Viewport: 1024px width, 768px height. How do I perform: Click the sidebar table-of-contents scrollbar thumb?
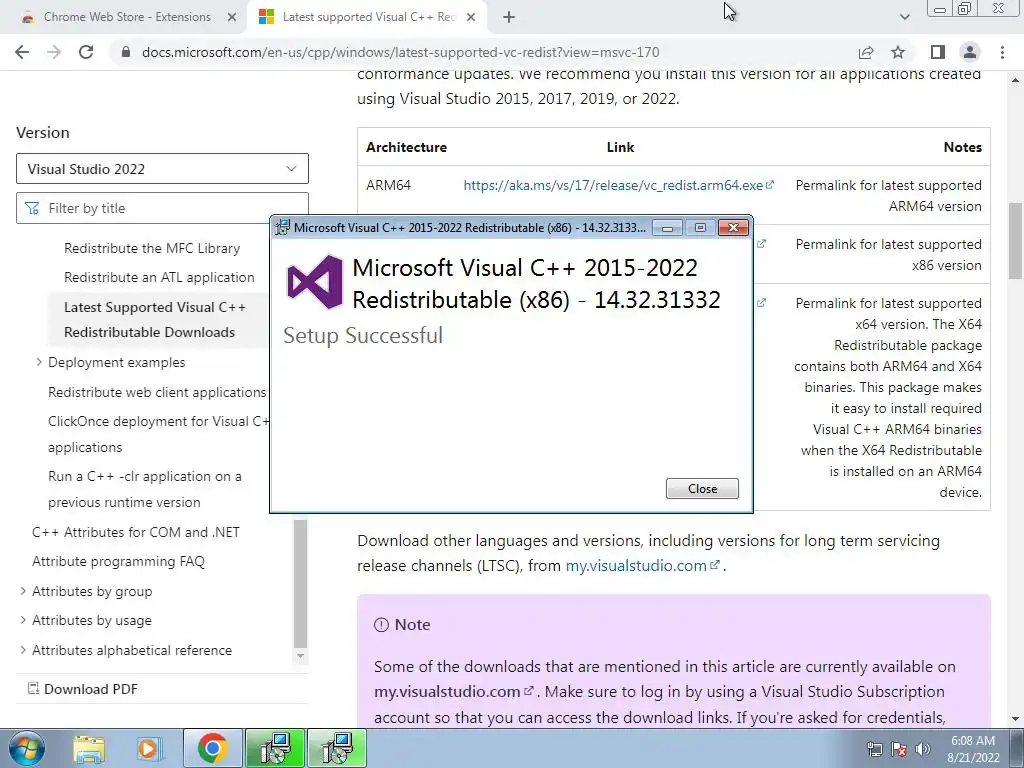(x=300, y=583)
